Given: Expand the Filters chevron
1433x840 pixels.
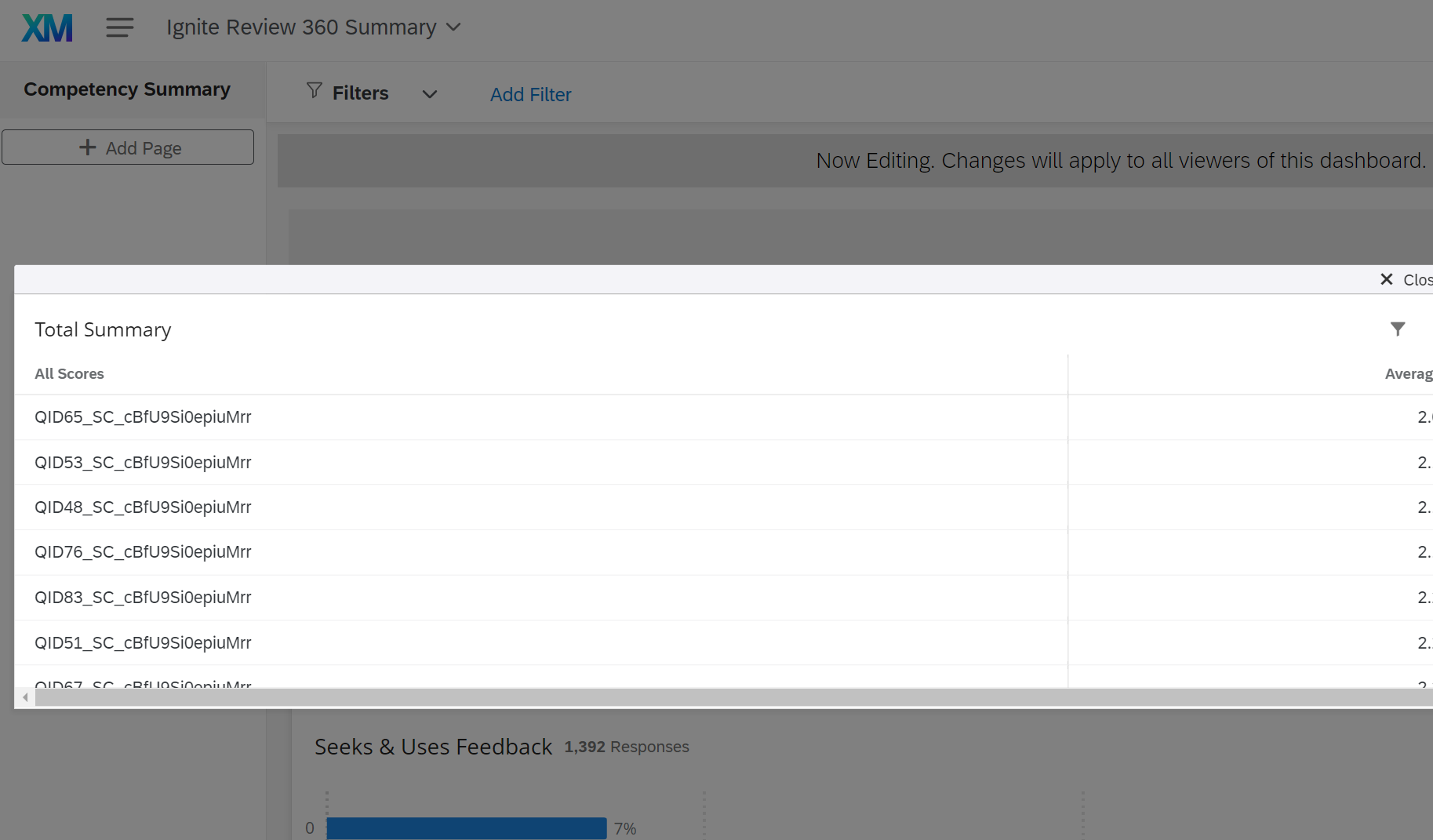Looking at the screenshot, I should click(x=429, y=94).
